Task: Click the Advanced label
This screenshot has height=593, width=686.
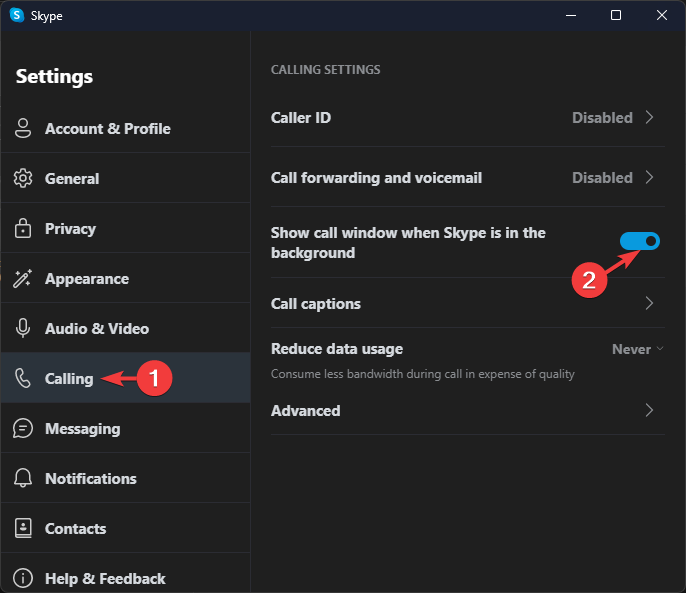Action: [x=306, y=411]
